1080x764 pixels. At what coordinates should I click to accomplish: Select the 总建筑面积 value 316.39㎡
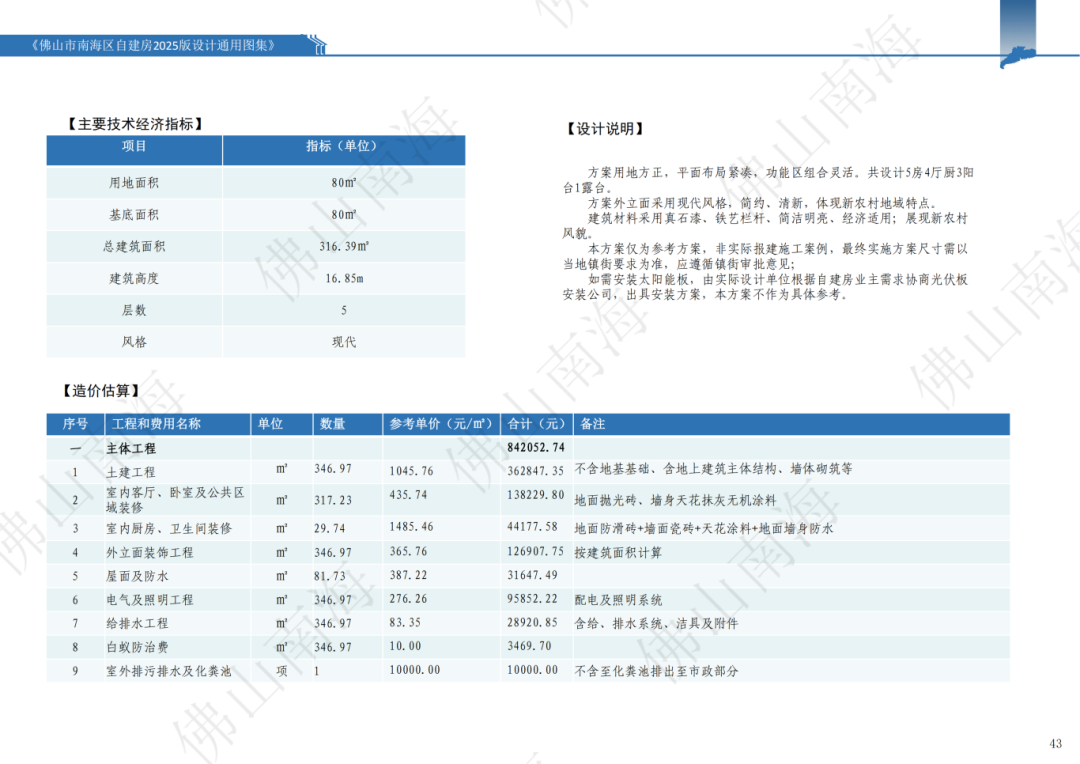tap(344, 246)
